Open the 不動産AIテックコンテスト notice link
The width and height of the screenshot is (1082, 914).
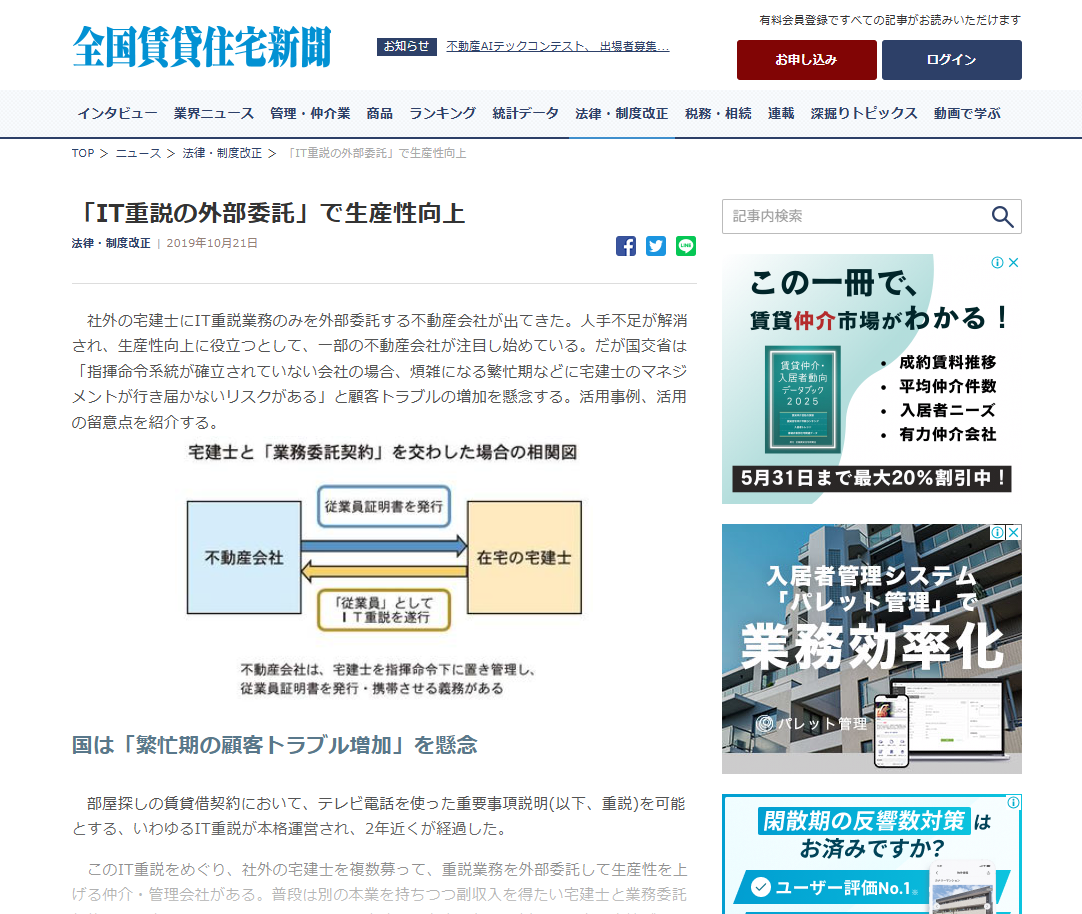click(557, 46)
